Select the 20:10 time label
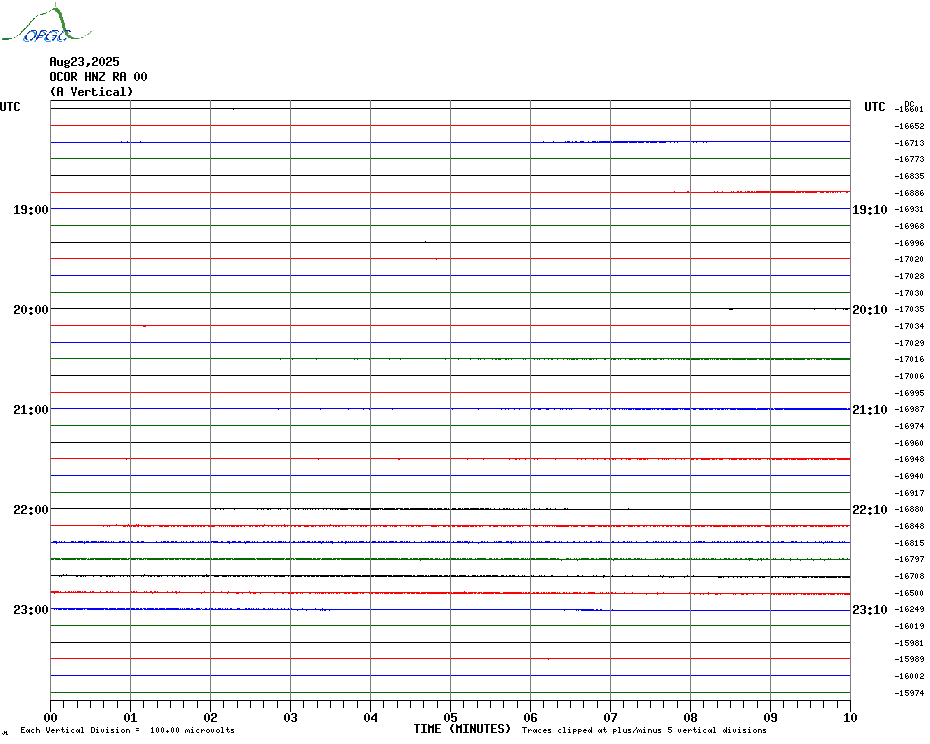The width and height of the screenshot is (930, 744). pyautogui.click(x=870, y=309)
